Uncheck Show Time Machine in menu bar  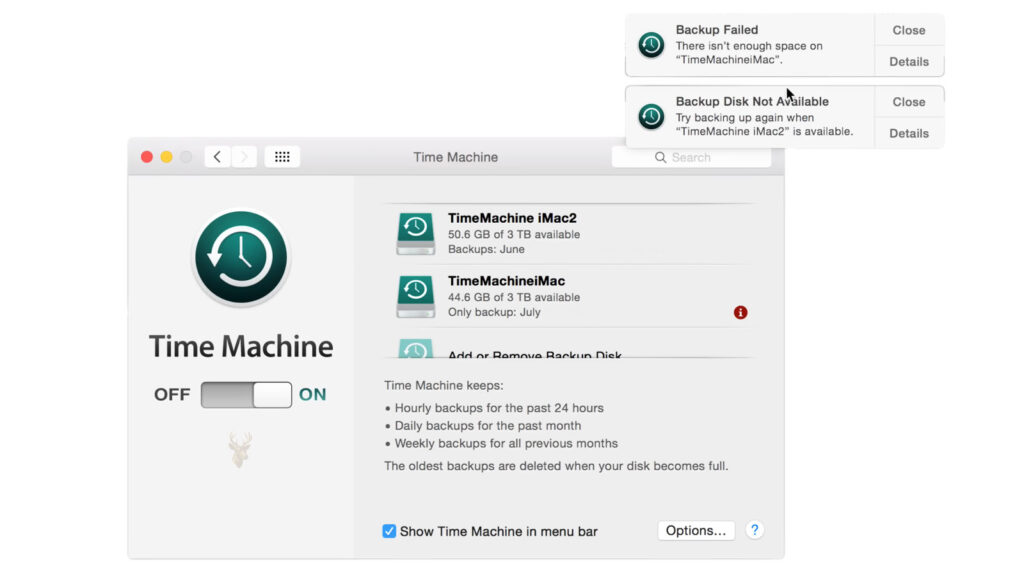(x=389, y=531)
